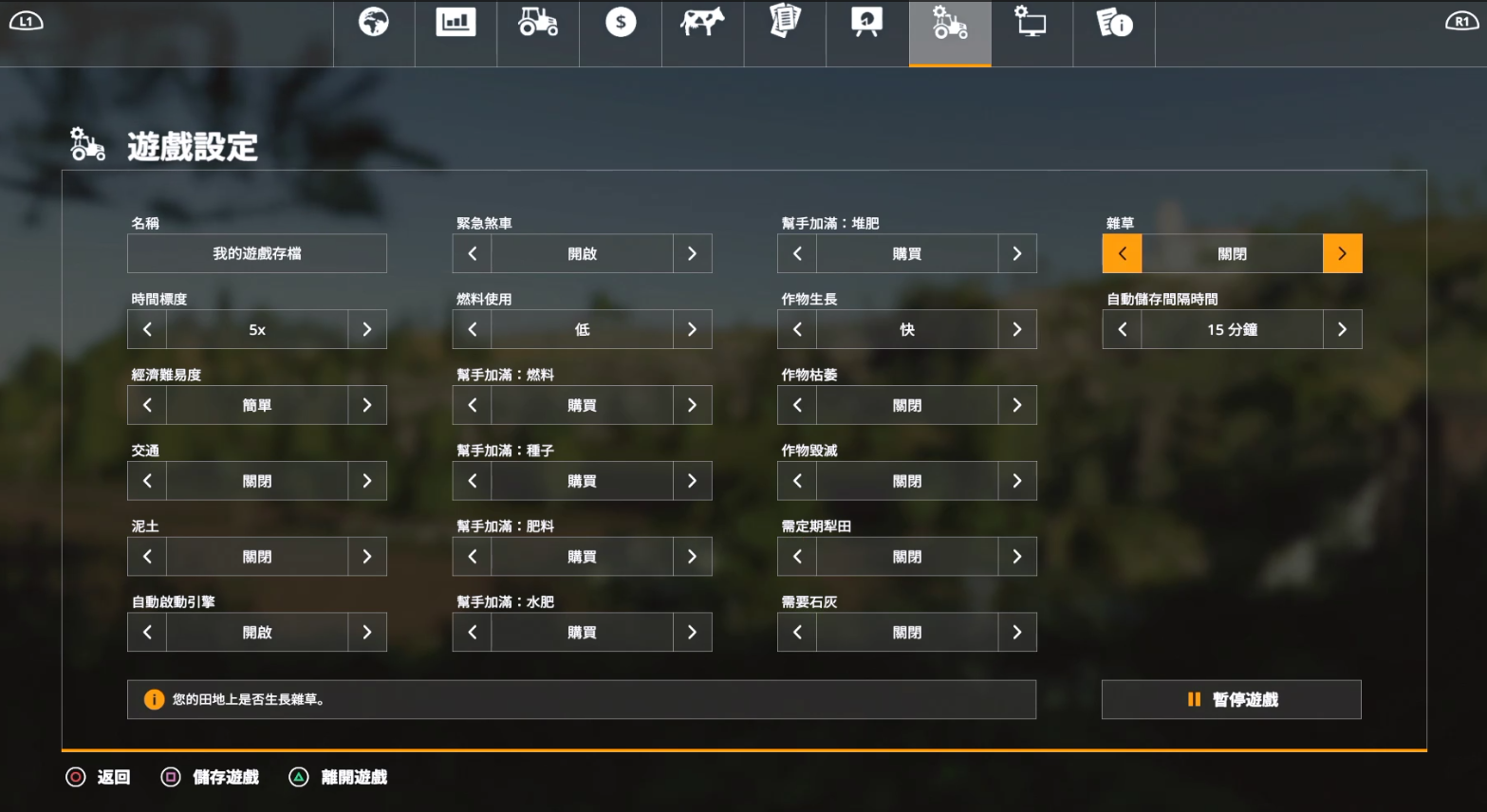Click the L1 previous page indicator
Image resolution: width=1487 pixels, height=812 pixels.
pos(26,21)
